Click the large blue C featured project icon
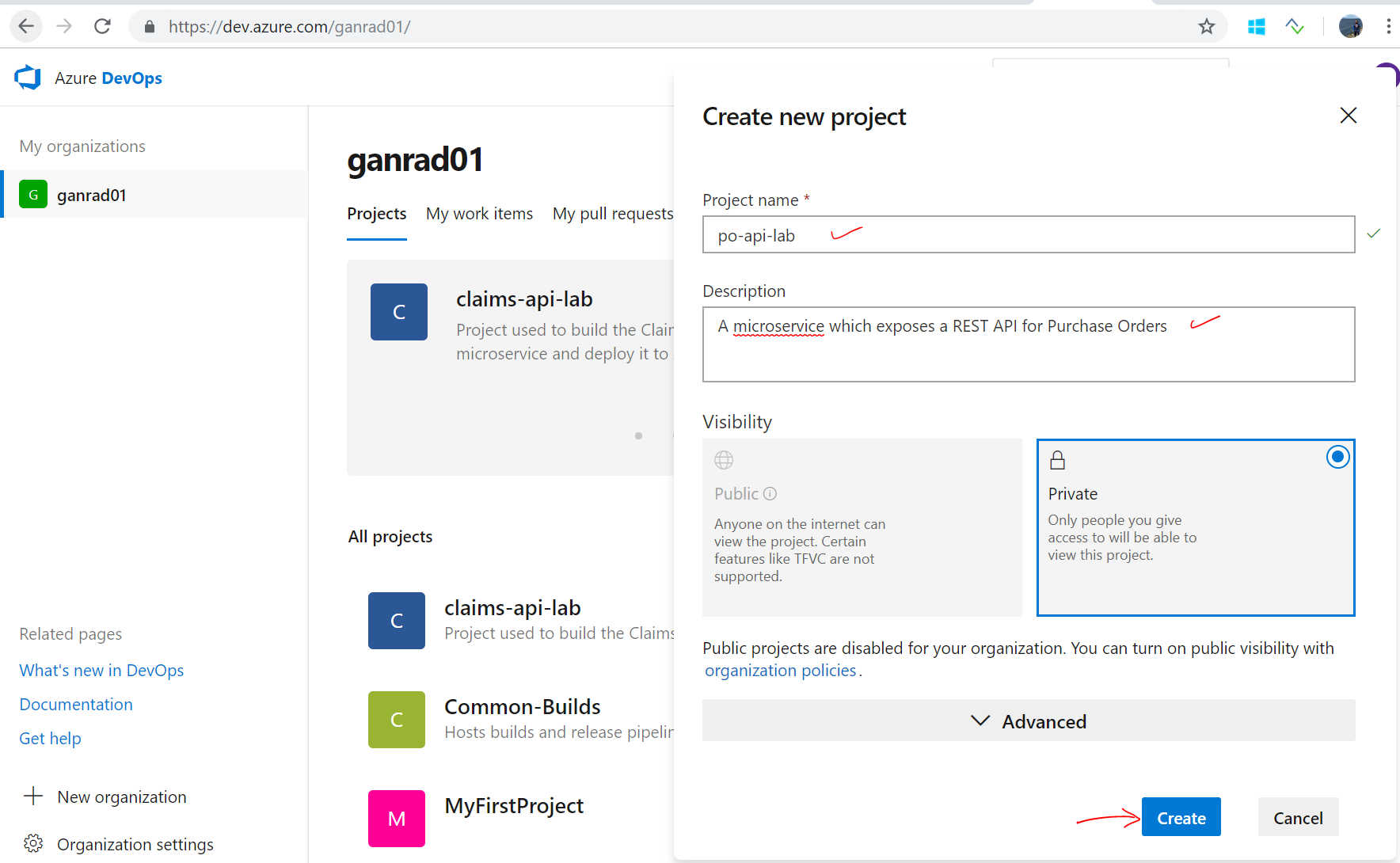The height and width of the screenshot is (863, 1400). 399,312
